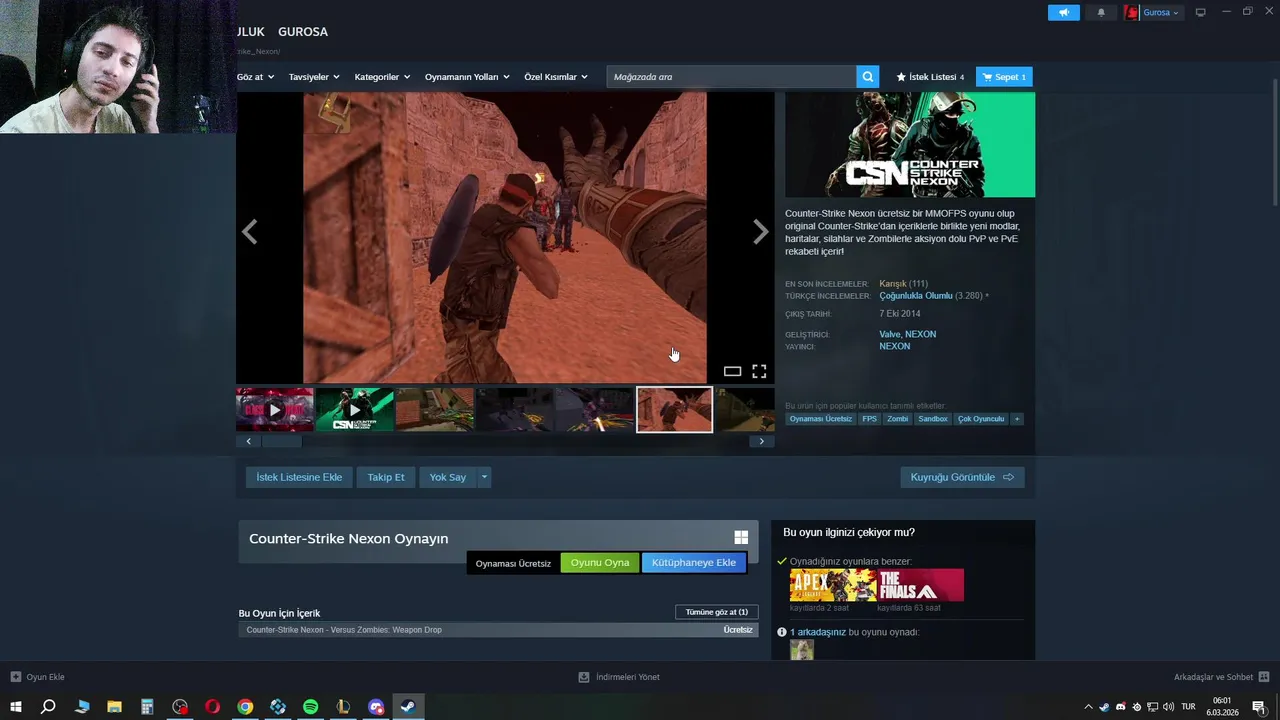Open Arkadaşlar ve Sohbet friends chat
1280x720 pixels.
1221,677
